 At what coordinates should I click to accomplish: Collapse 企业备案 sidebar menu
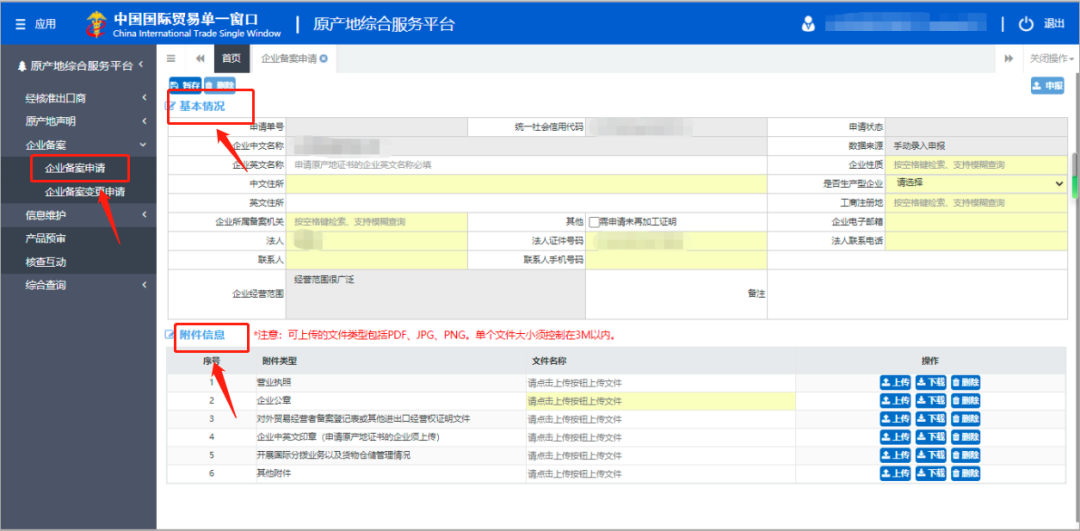coord(78,145)
